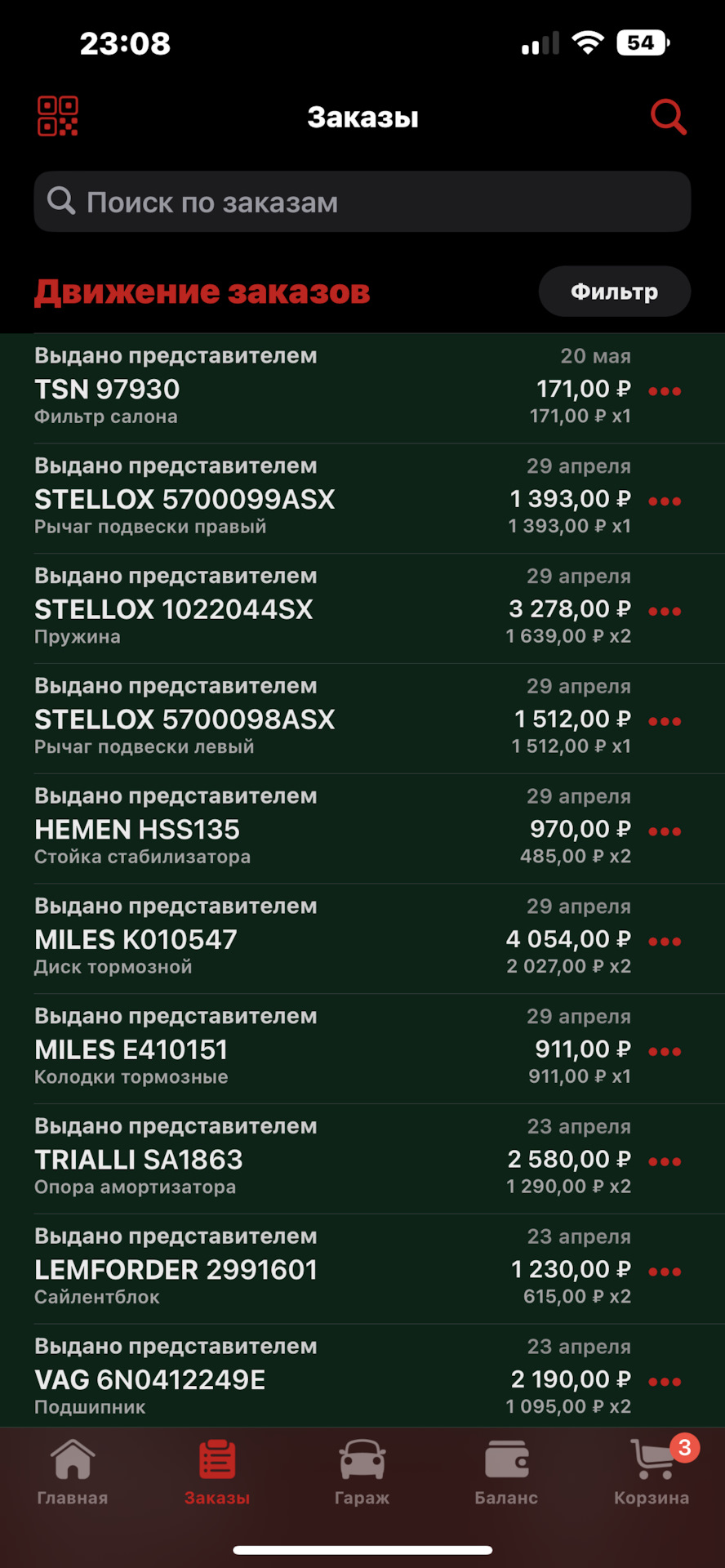Open three-dot menu for HEMEN HSS135

coord(665,831)
